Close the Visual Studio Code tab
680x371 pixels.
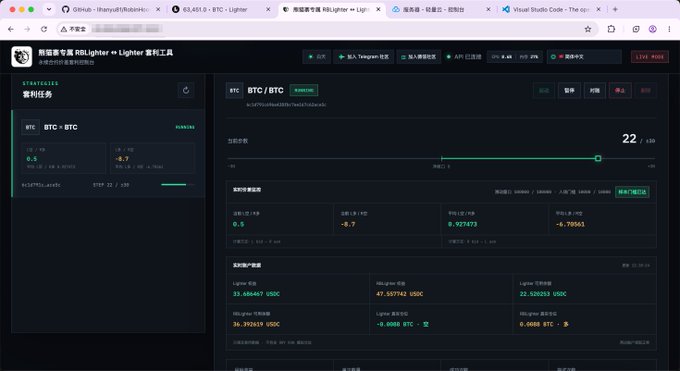tap(598, 9)
